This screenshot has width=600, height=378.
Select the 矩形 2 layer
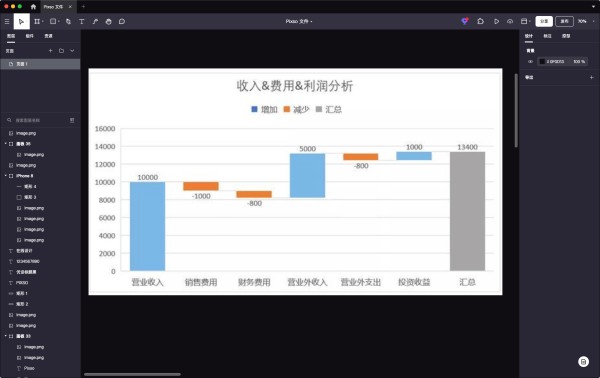(40, 304)
